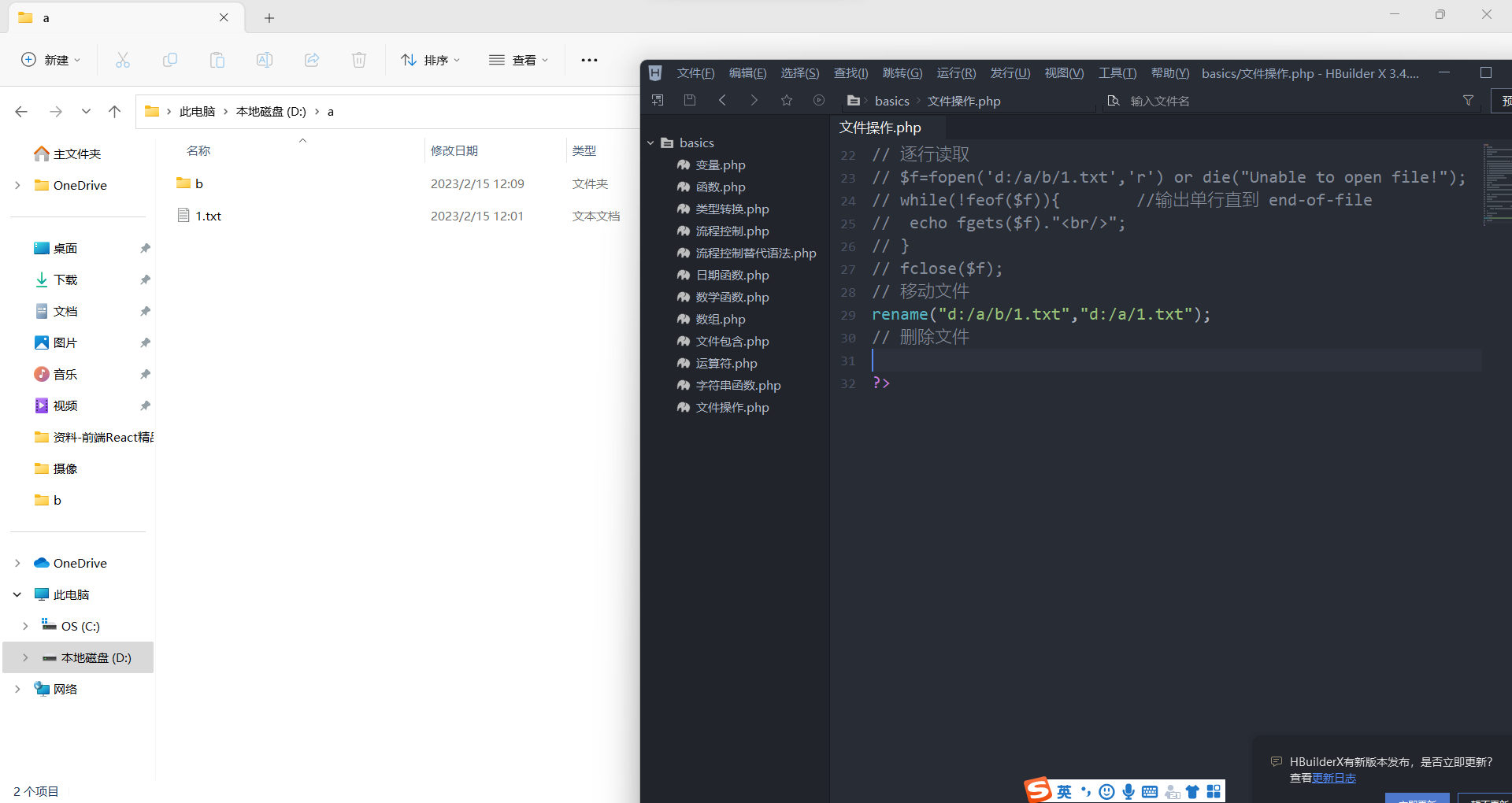The width and height of the screenshot is (1512, 803).
Task: Click HBuilder run play icon
Action: 819,100
